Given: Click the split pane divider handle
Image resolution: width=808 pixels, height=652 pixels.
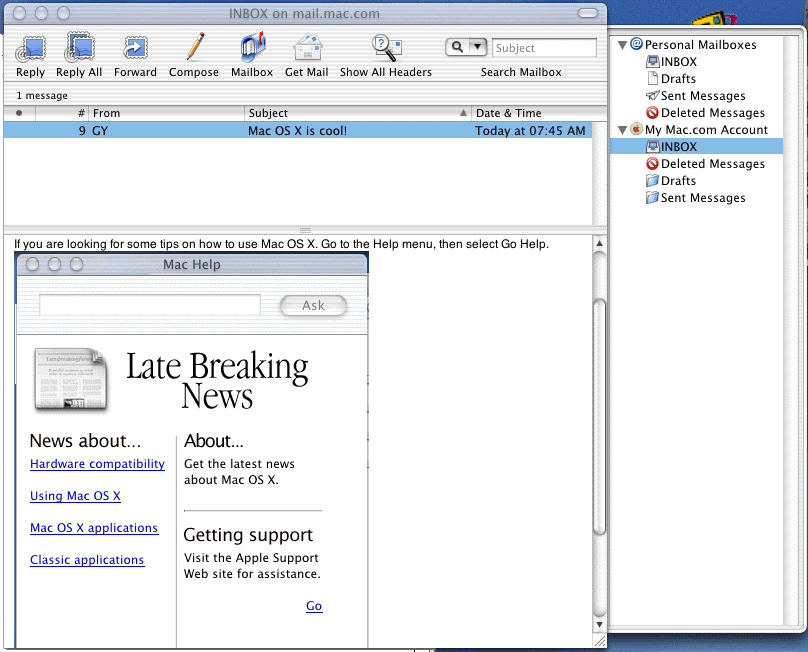Looking at the screenshot, I should [x=305, y=230].
